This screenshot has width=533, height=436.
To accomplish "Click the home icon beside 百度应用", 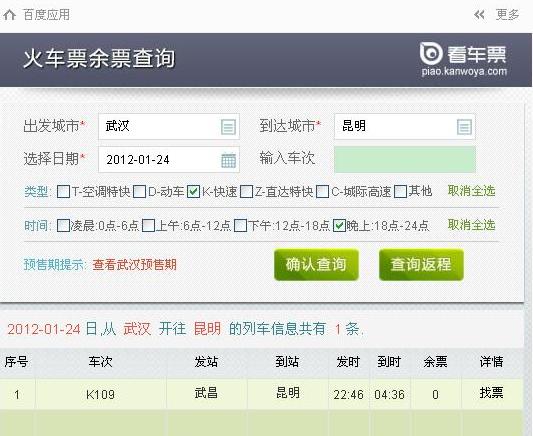I will pos(9,15).
